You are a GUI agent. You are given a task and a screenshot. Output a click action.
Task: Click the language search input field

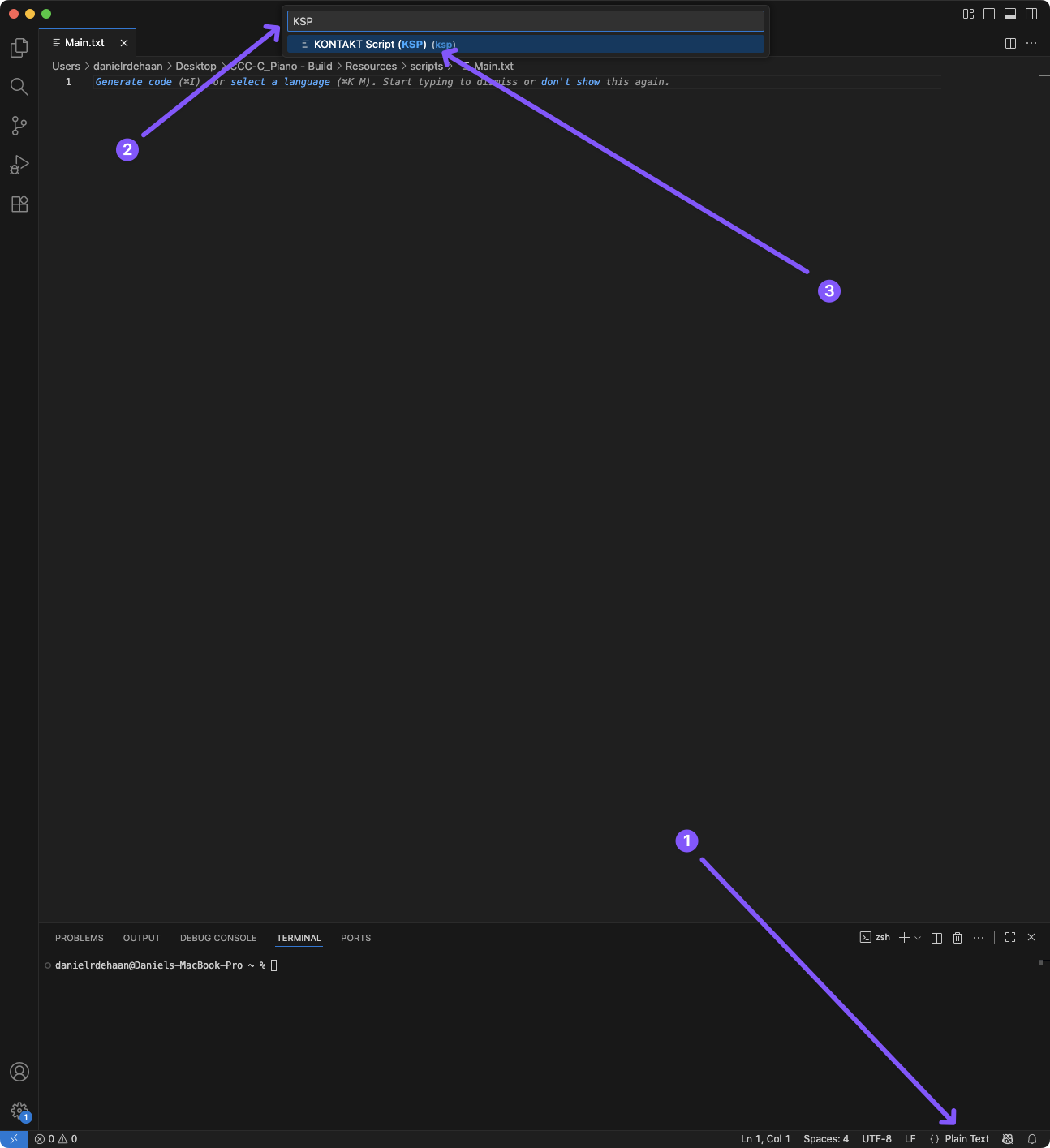tap(525, 21)
